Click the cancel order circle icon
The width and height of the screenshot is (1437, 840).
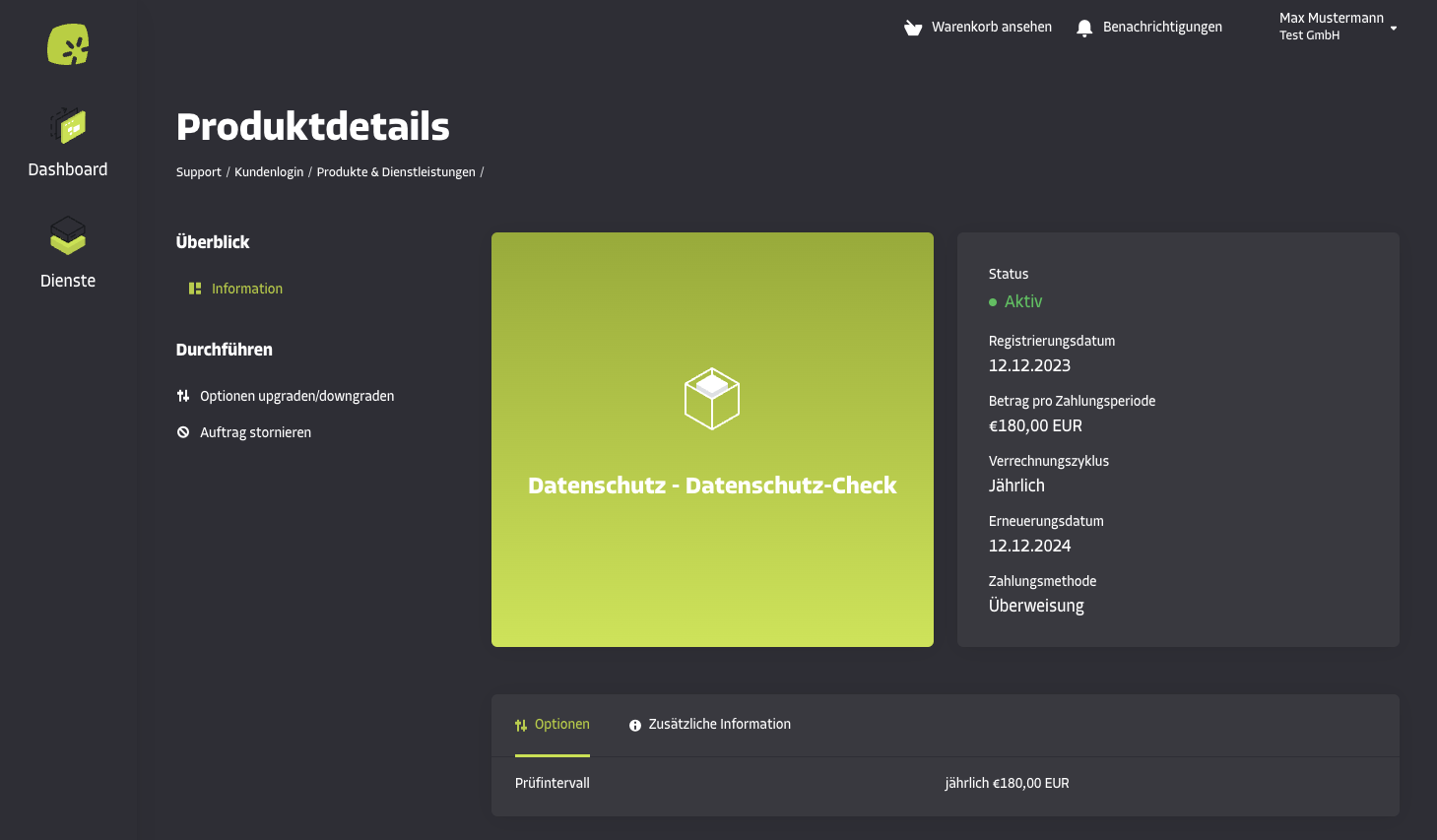click(183, 432)
